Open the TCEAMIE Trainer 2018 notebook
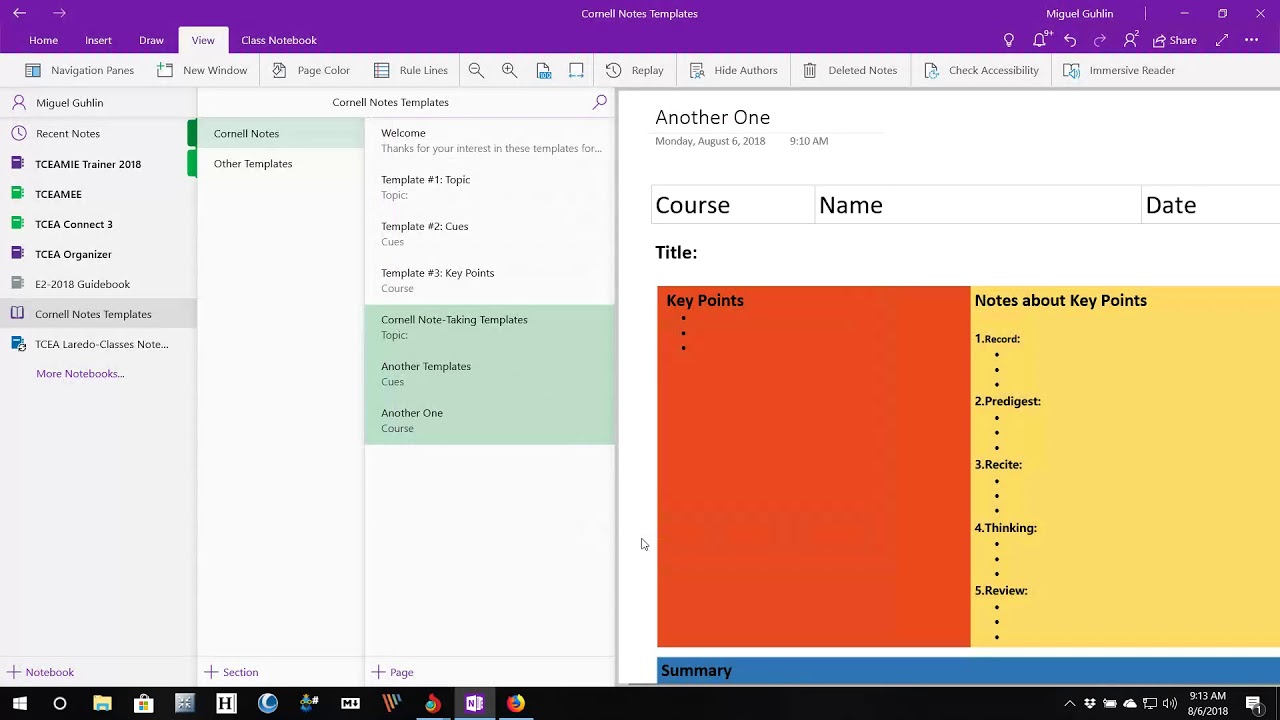1280x720 pixels. click(98, 164)
